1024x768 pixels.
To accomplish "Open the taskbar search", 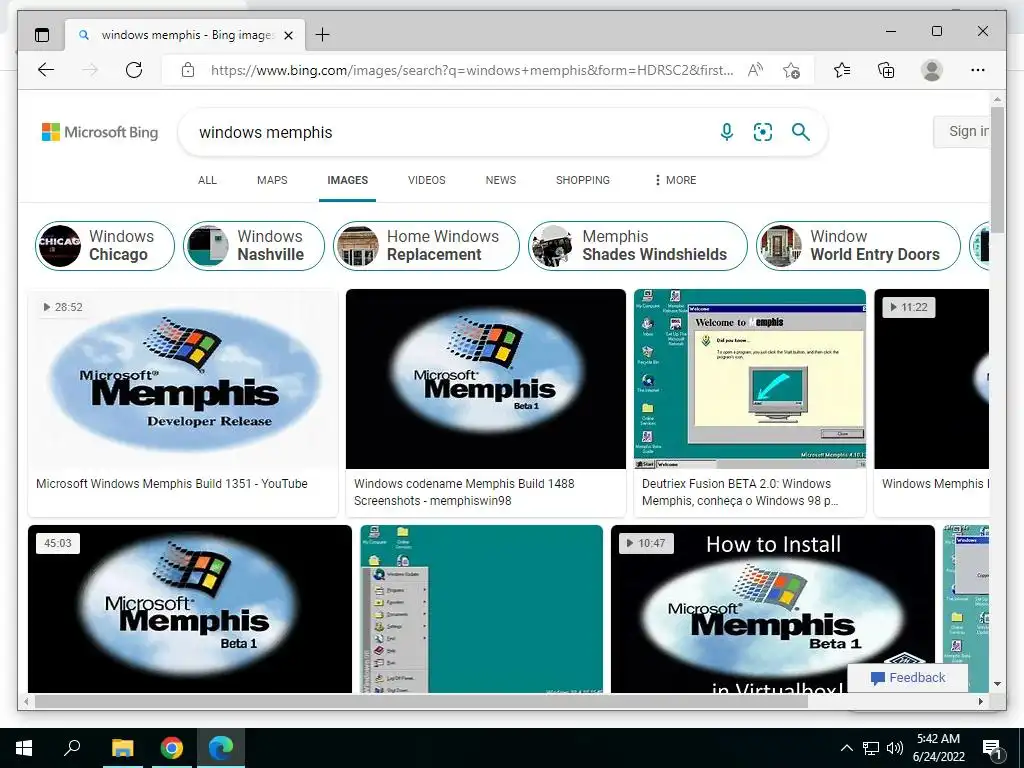I will tap(72, 748).
